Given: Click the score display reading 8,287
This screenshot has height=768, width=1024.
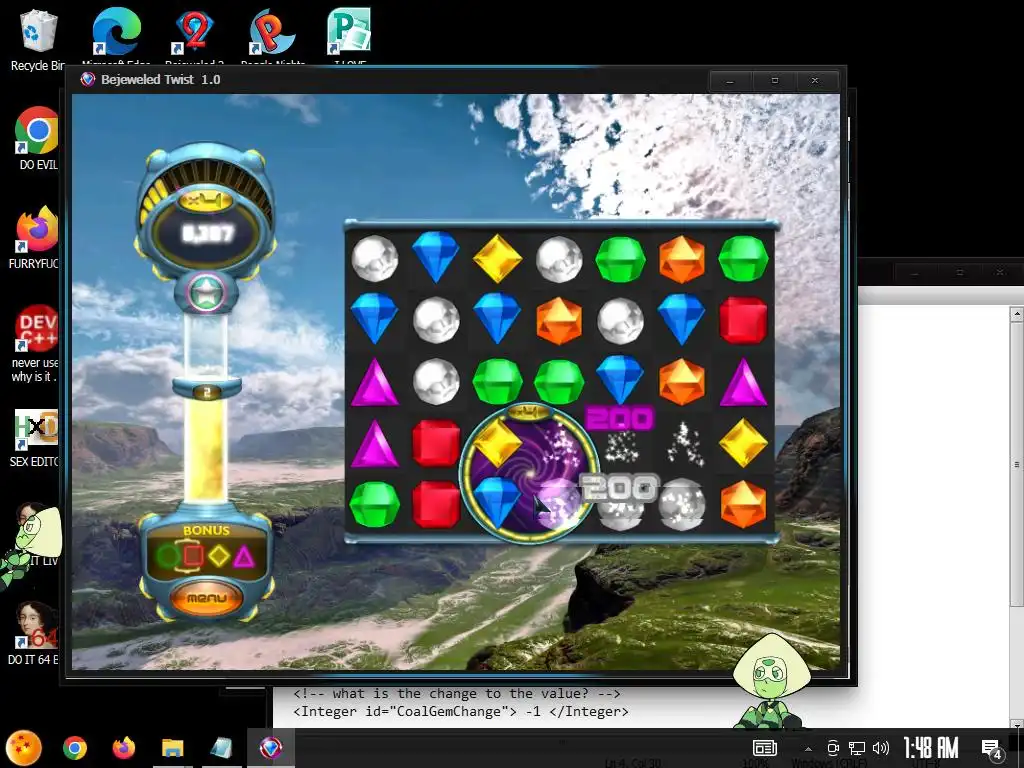Looking at the screenshot, I should (208, 234).
